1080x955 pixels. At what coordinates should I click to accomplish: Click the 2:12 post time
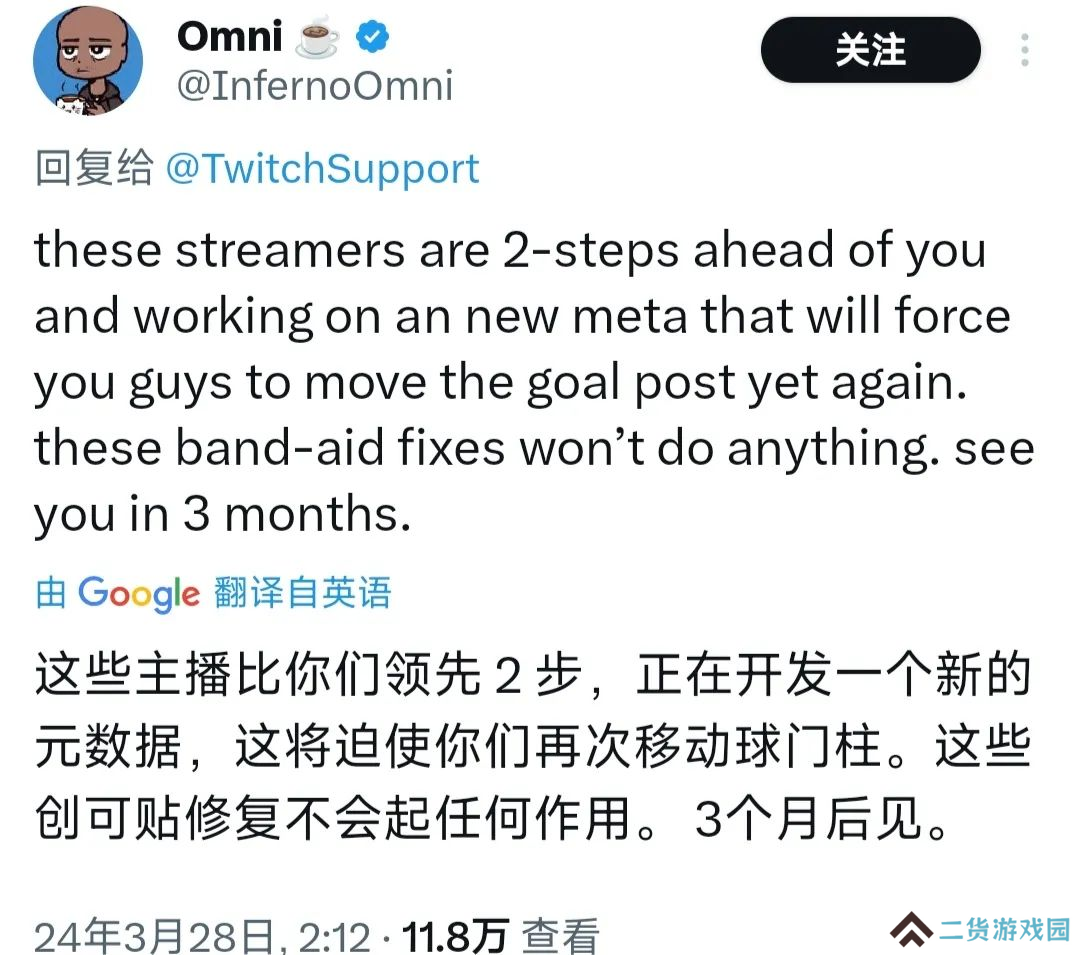coord(334,936)
